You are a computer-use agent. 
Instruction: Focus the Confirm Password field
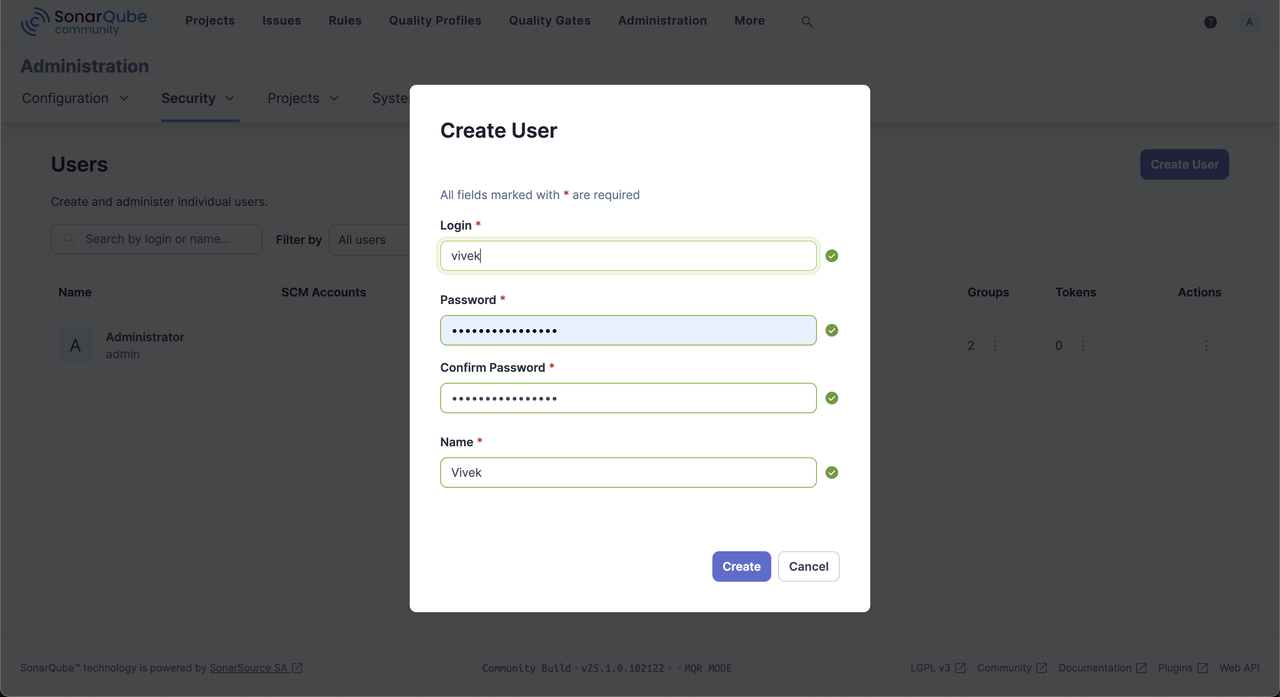coord(628,398)
